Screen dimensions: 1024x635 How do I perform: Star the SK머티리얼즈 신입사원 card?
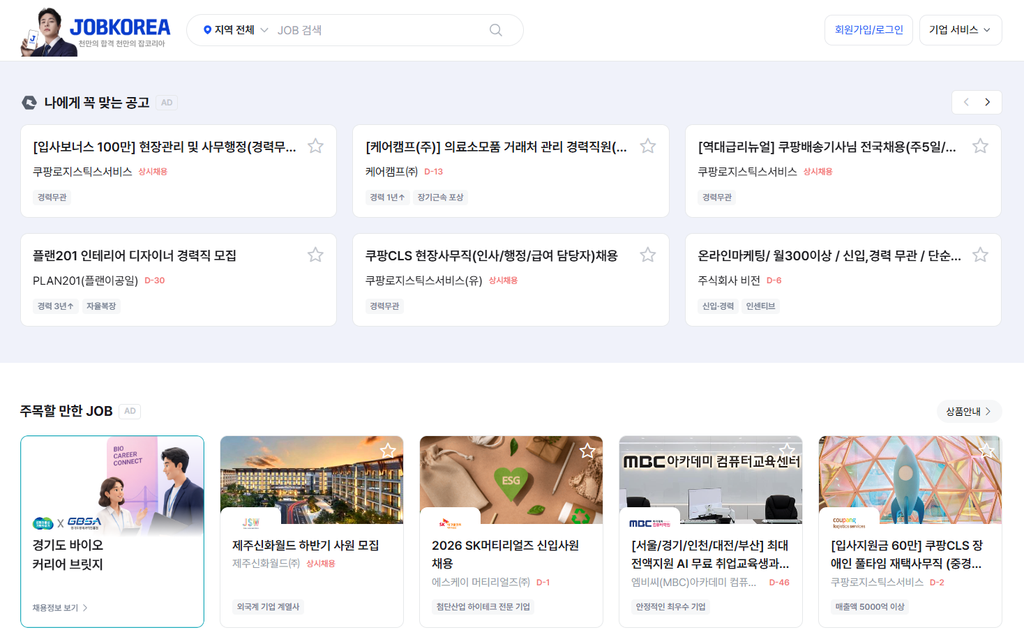[x=587, y=451]
